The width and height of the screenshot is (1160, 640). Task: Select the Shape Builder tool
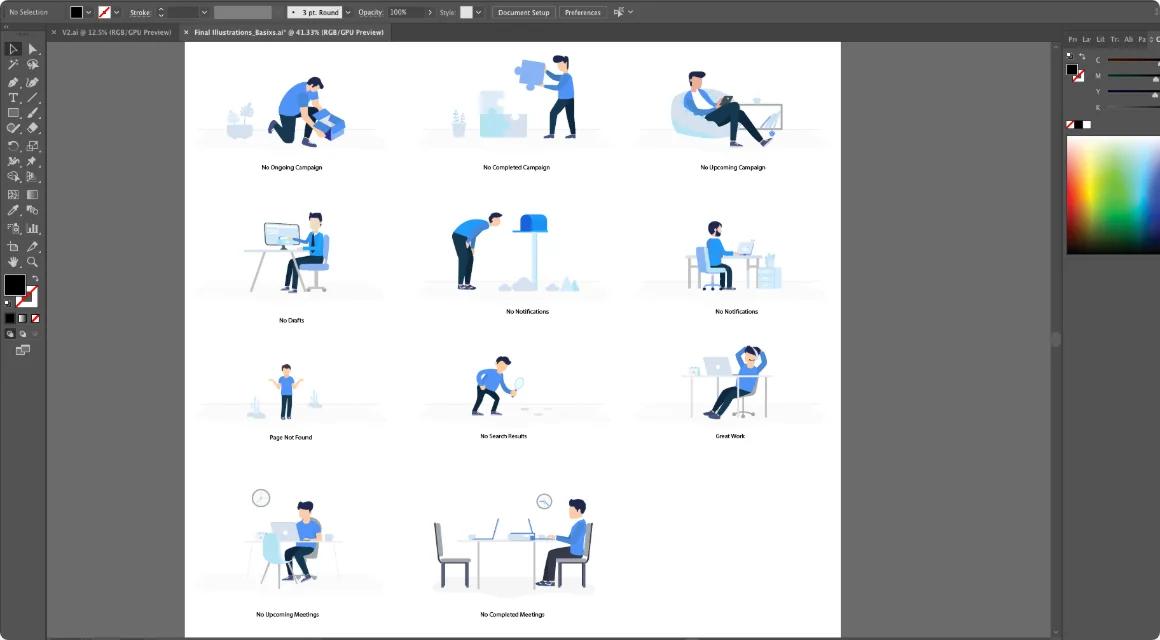(13, 177)
